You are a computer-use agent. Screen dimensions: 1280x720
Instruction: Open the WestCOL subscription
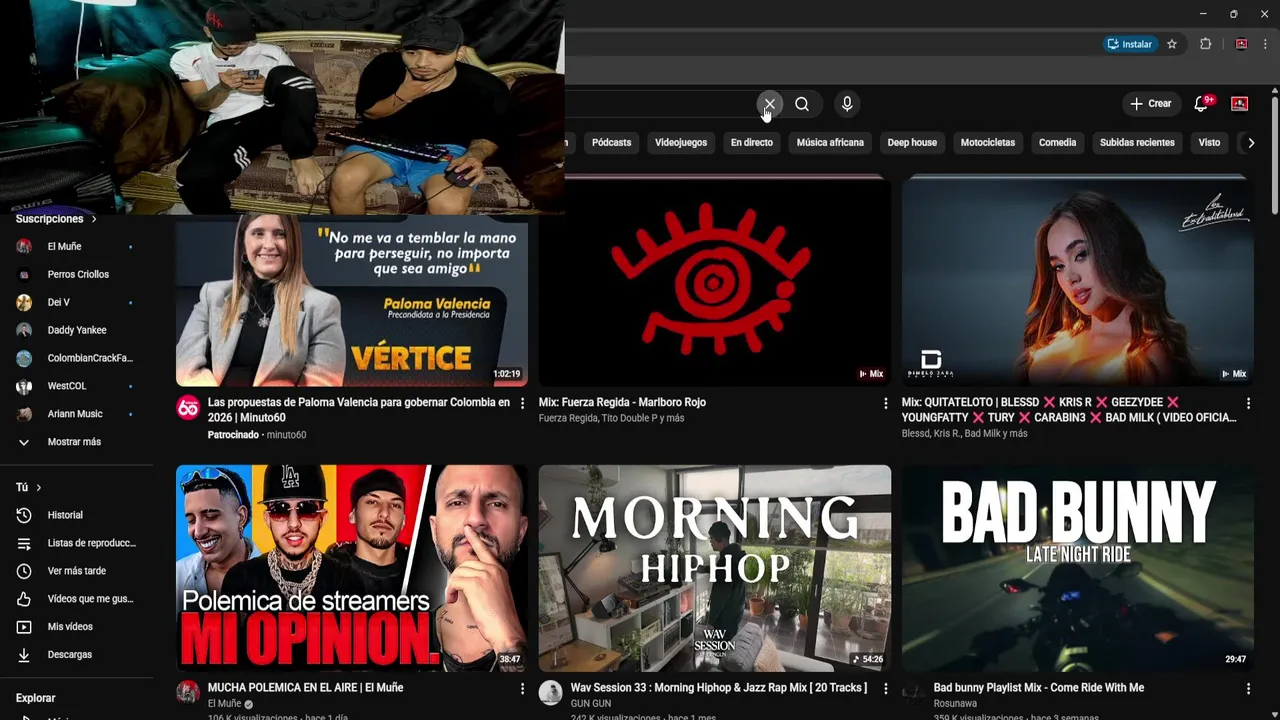click(76, 386)
